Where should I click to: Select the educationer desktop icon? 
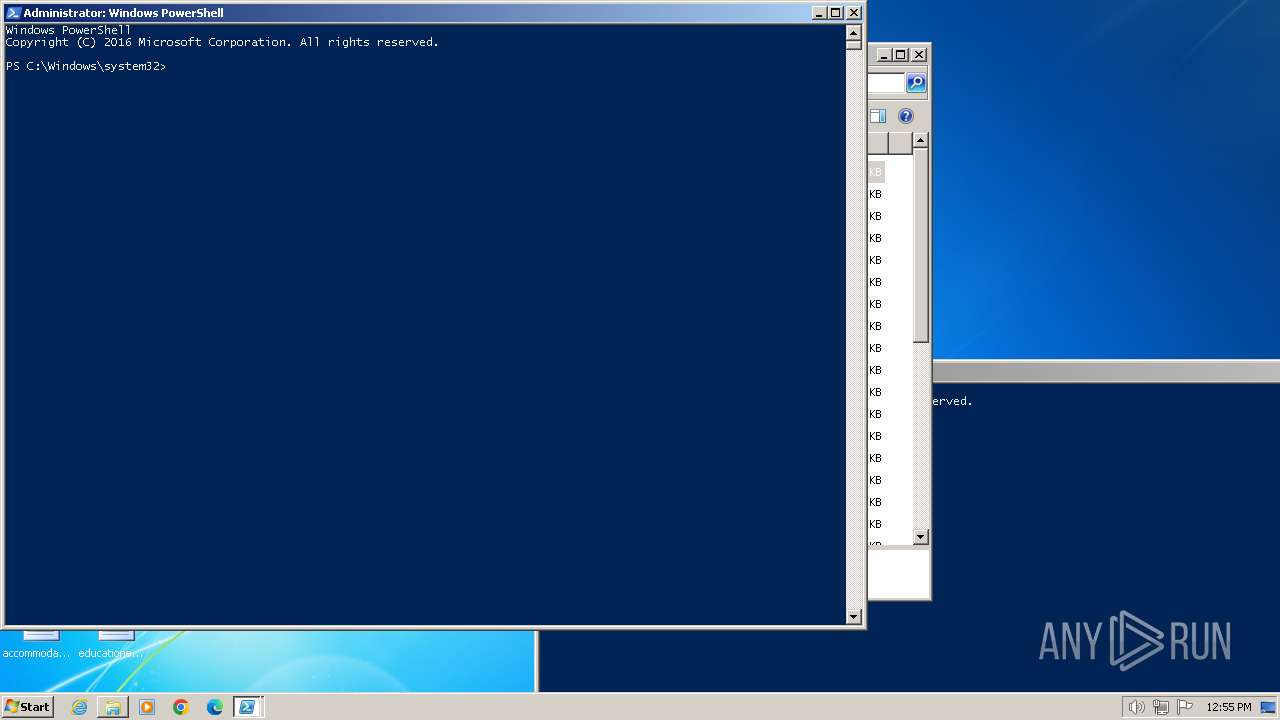112,643
